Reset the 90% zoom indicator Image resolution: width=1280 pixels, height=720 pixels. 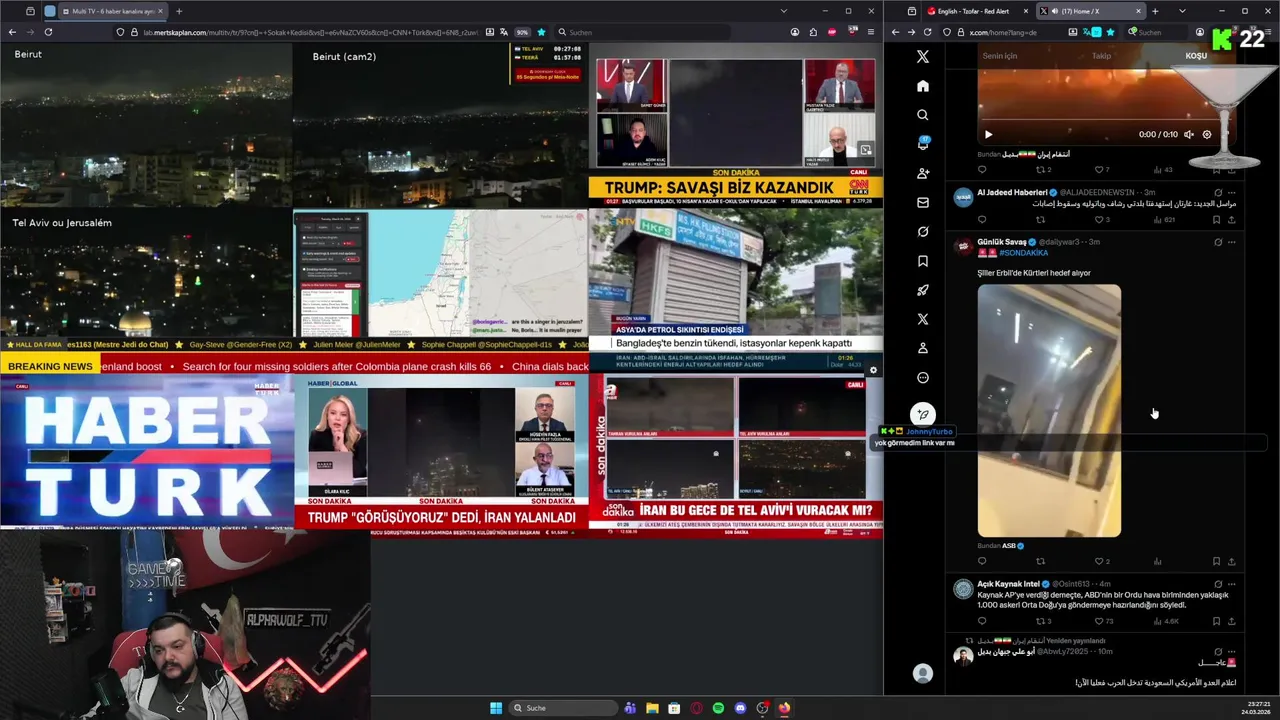point(521,32)
